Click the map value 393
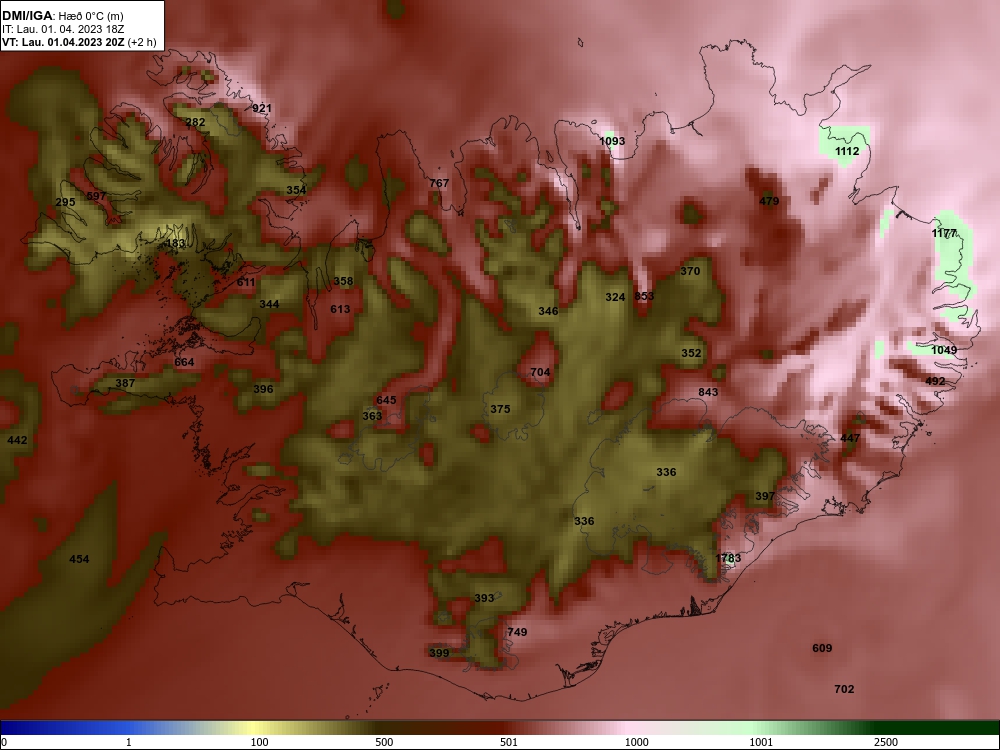Screen dimensions: 1000x750 (x=484, y=598)
